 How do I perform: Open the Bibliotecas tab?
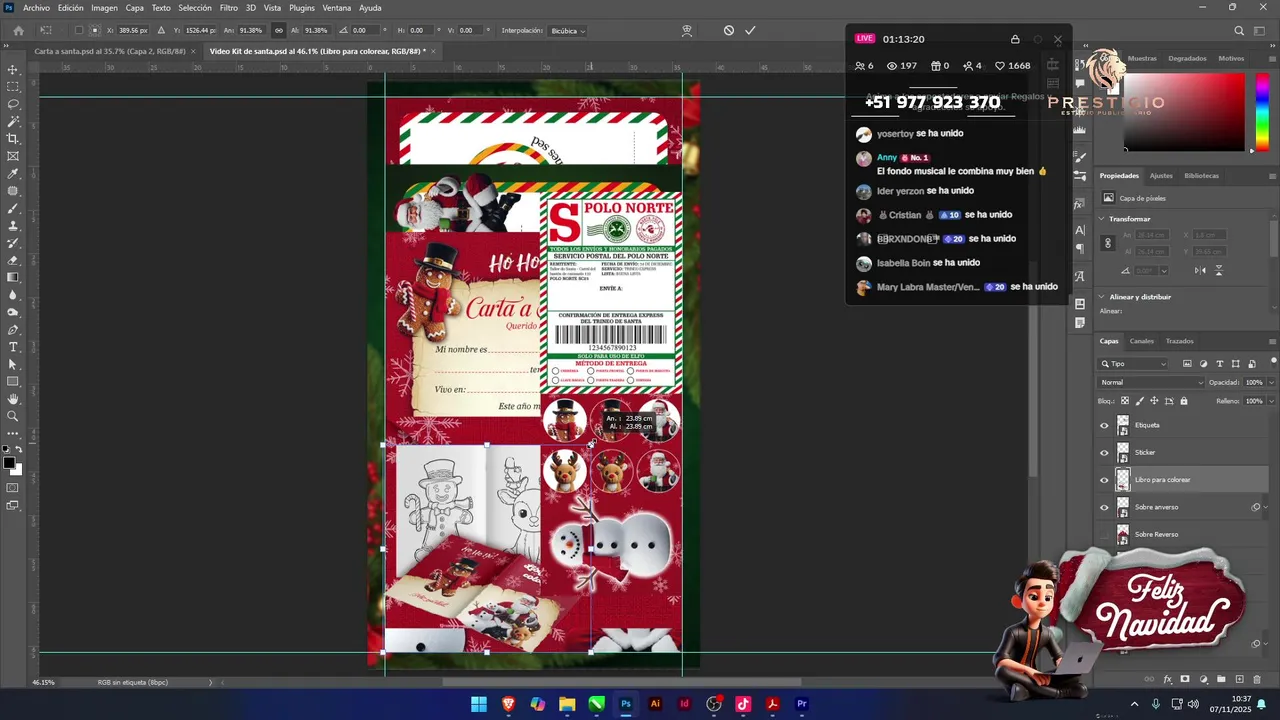click(x=1201, y=176)
